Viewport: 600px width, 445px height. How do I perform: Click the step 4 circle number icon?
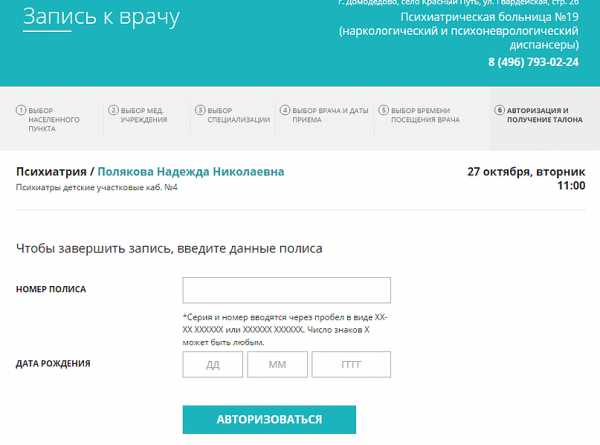click(x=285, y=110)
